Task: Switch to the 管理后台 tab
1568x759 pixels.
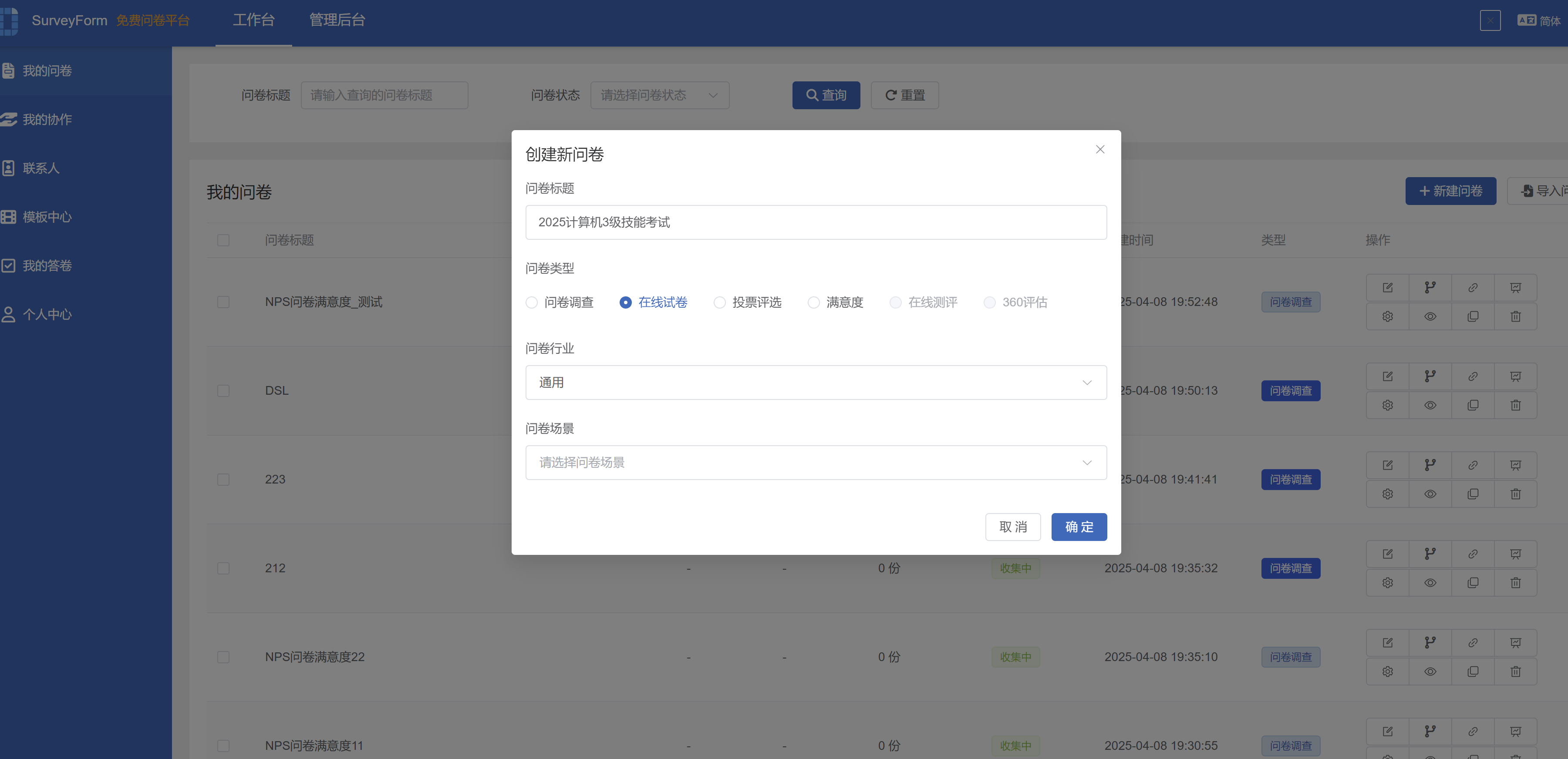Action: pyautogui.click(x=337, y=20)
